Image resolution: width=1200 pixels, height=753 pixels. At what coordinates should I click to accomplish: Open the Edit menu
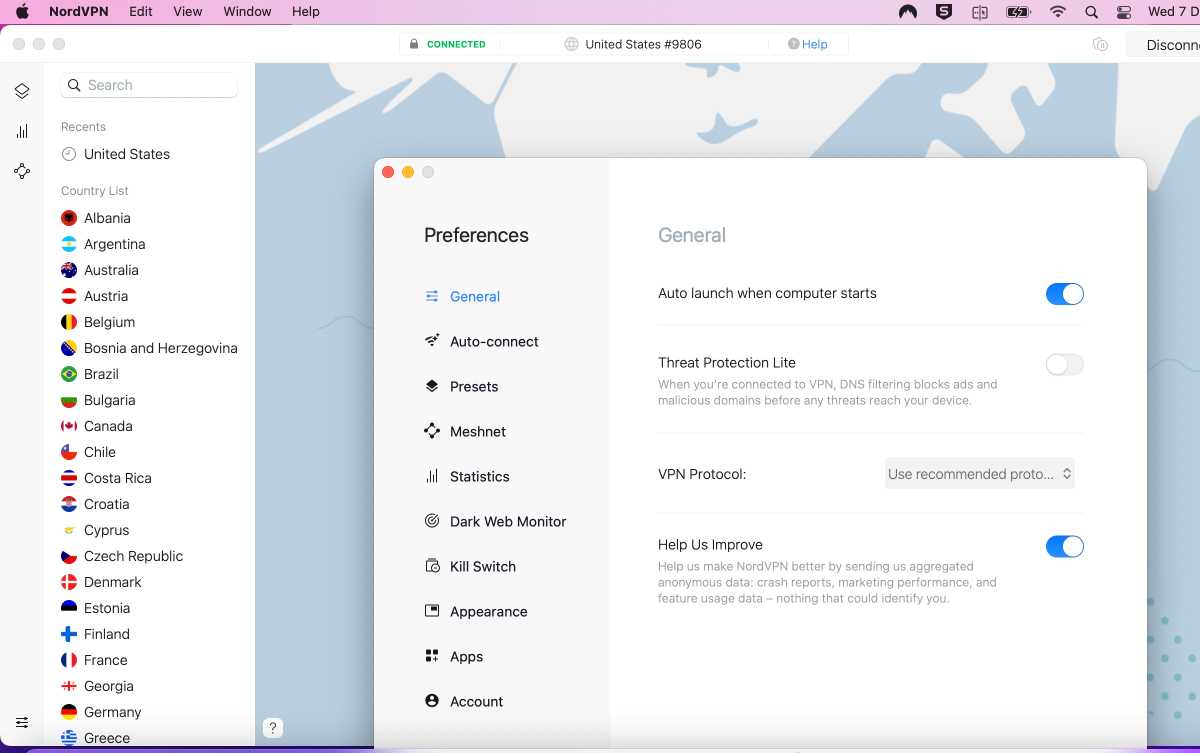[x=141, y=12]
